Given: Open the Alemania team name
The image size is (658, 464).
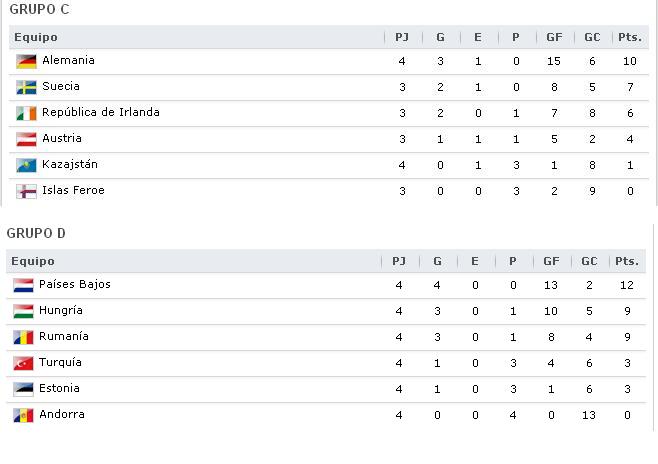Looking at the screenshot, I should coord(68,60).
